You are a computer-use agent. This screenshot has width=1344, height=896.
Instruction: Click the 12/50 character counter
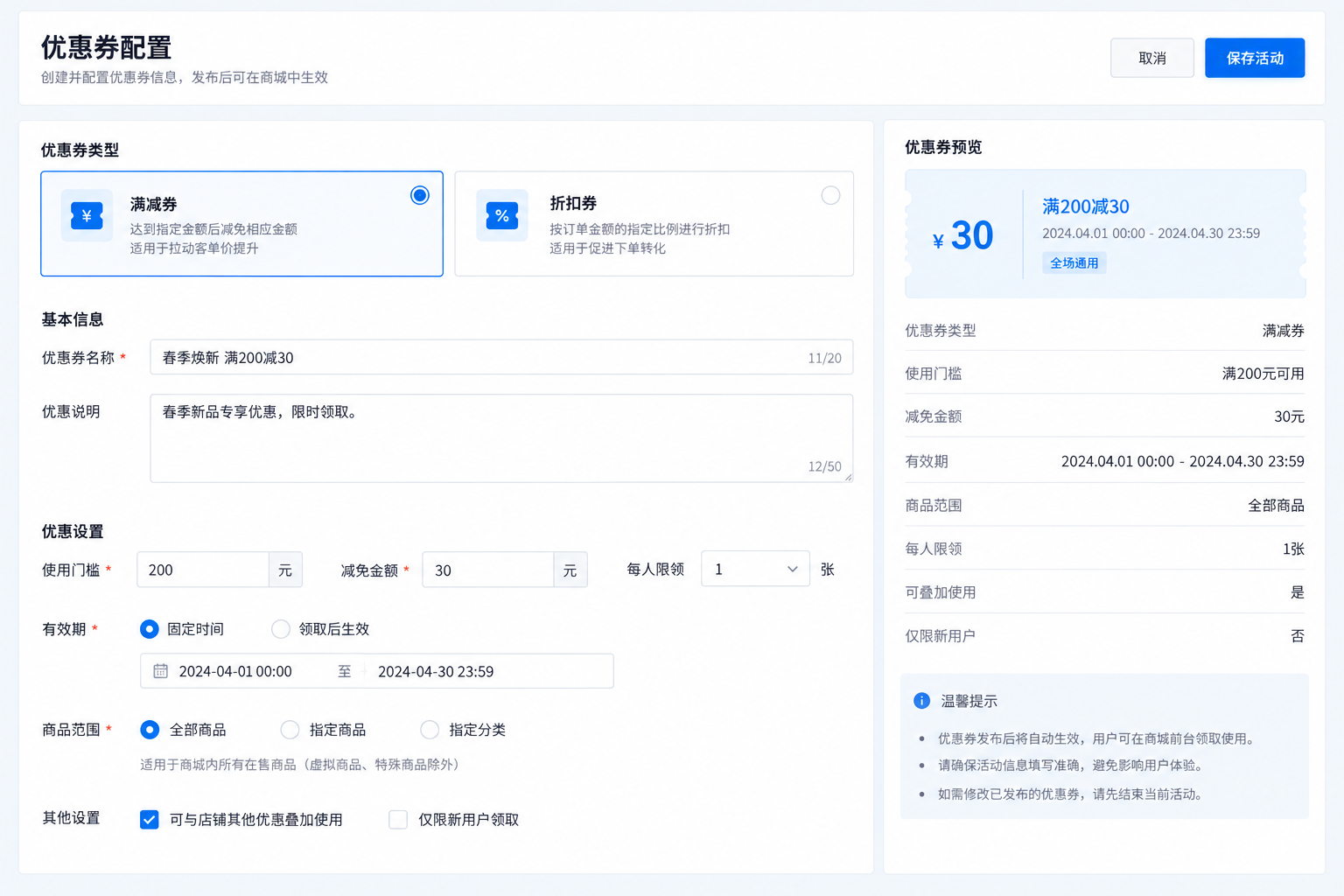point(825,466)
